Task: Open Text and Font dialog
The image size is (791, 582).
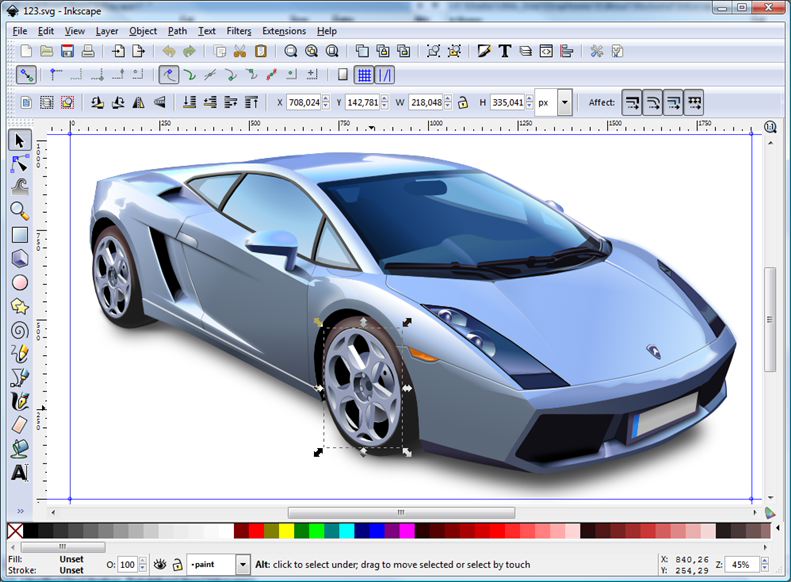Action: [504, 51]
